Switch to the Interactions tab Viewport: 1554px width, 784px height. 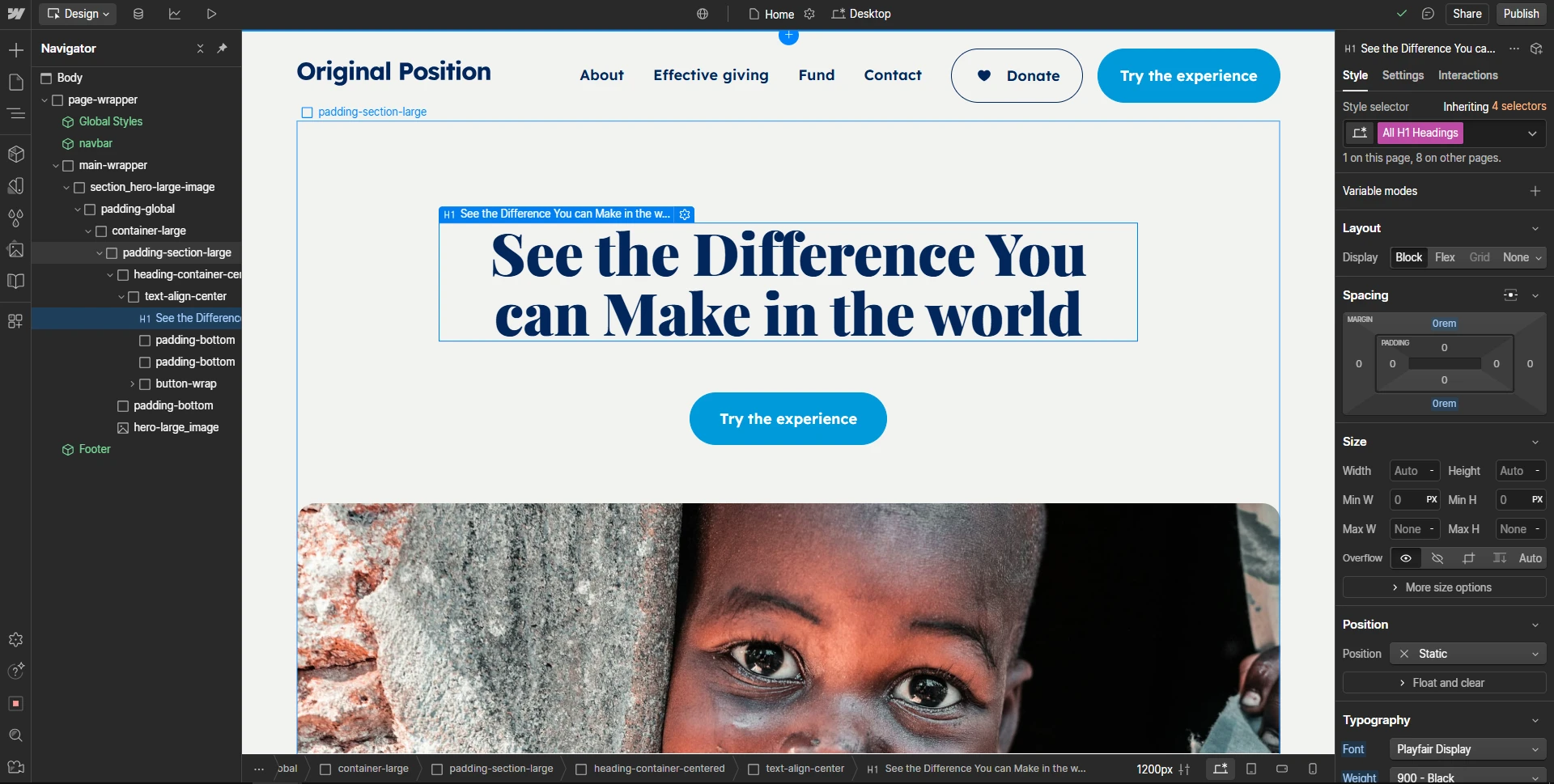(1467, 75)
